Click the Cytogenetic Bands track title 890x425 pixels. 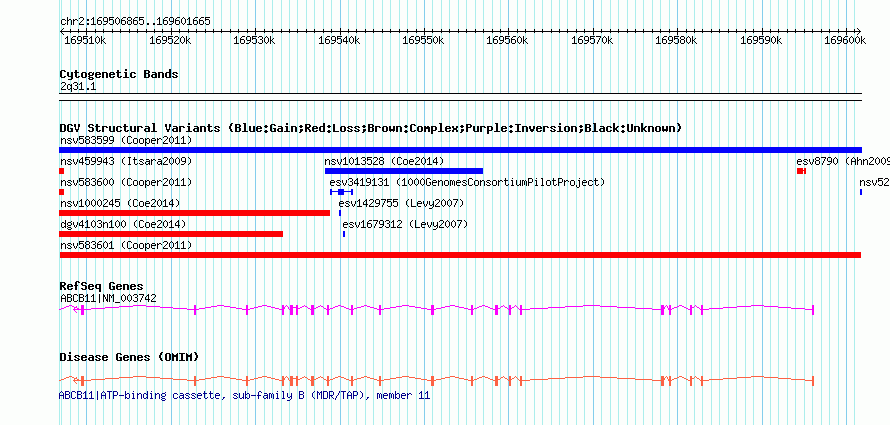pyautogui.click(x=119, y=74)
